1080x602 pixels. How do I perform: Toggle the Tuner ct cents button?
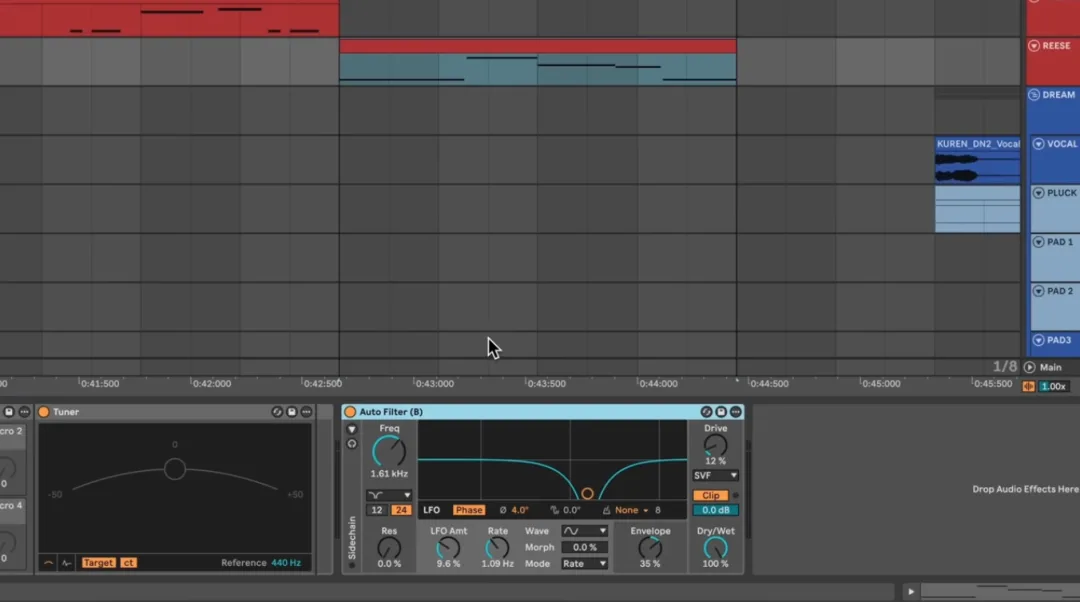128,563
